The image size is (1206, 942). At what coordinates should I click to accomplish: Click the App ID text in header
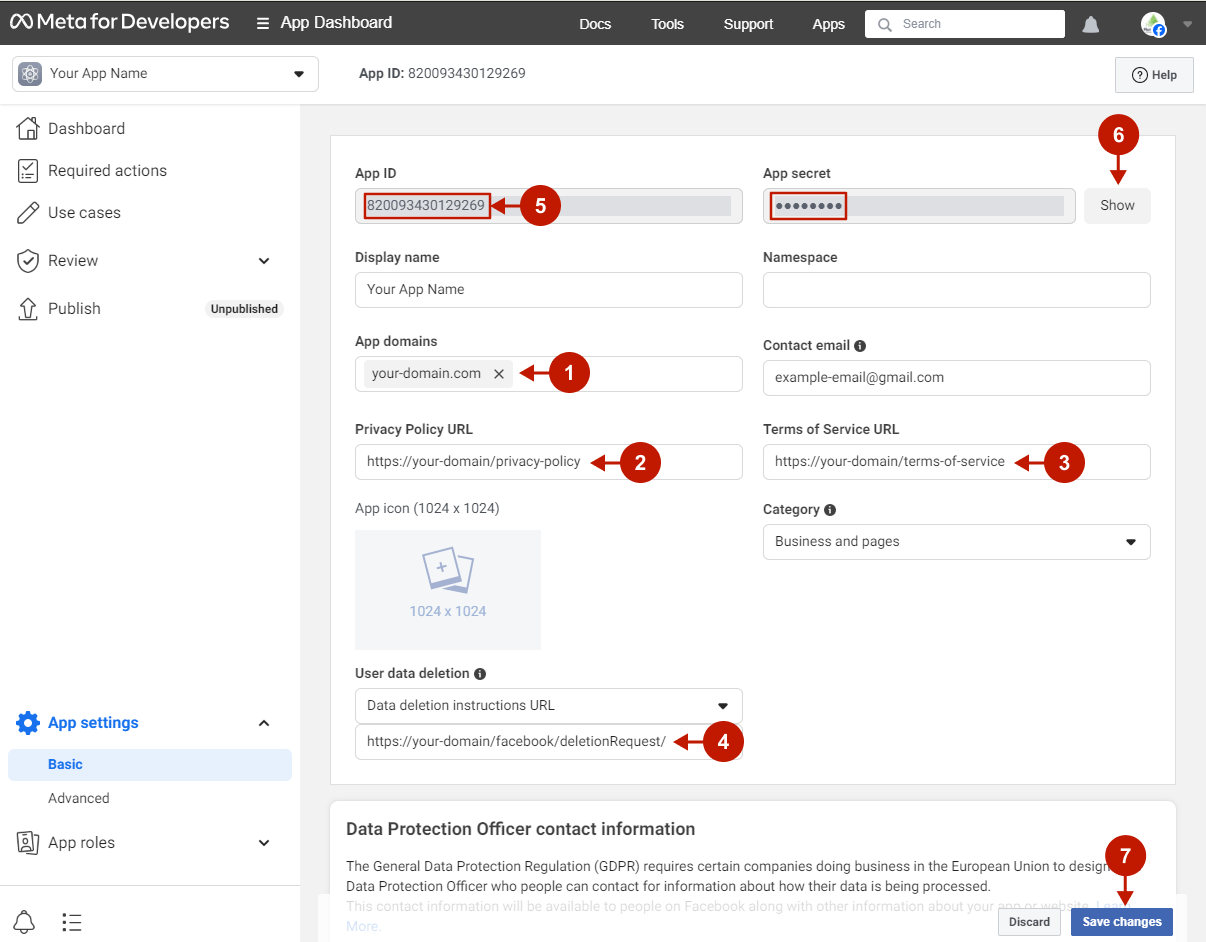(x=442, y=73)
